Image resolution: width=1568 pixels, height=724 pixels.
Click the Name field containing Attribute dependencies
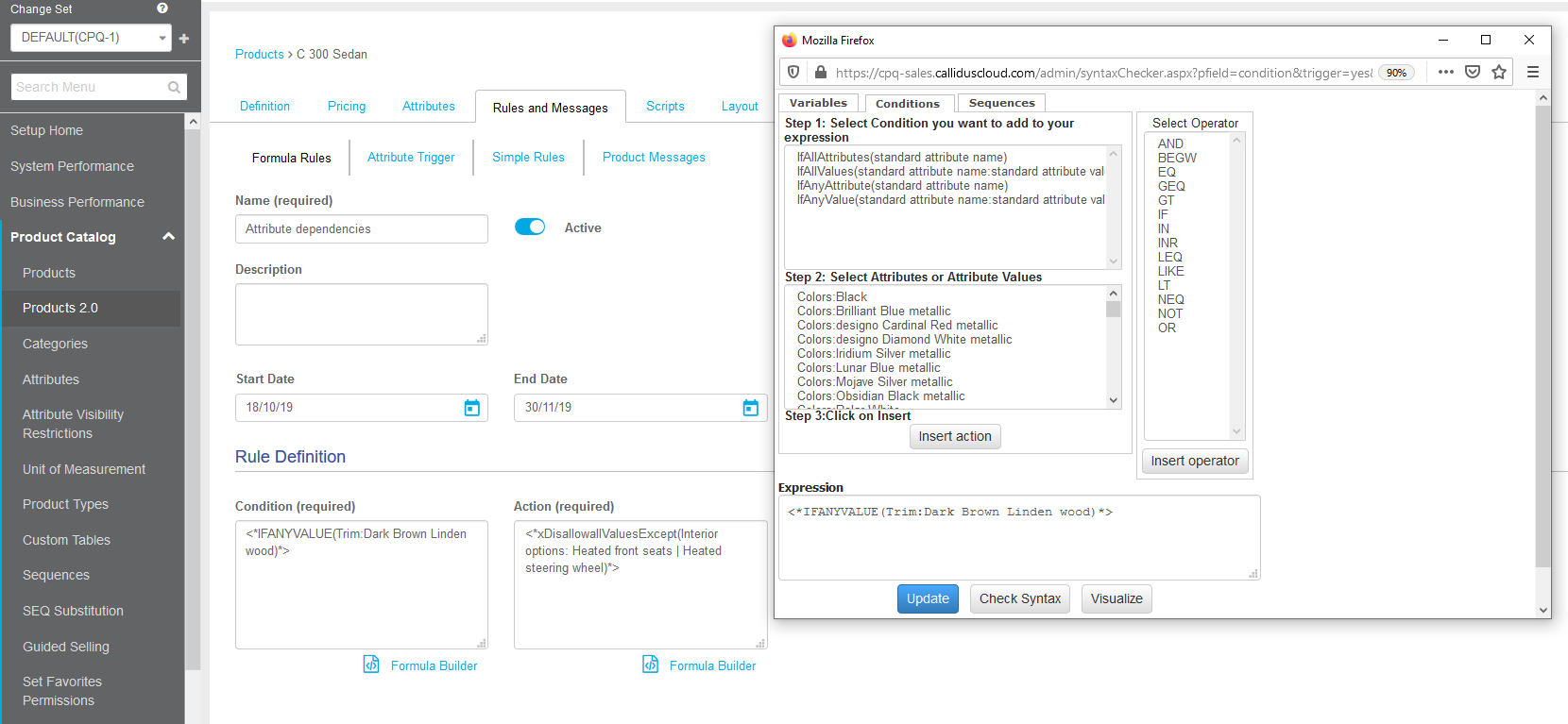click(x=362, y=228)
